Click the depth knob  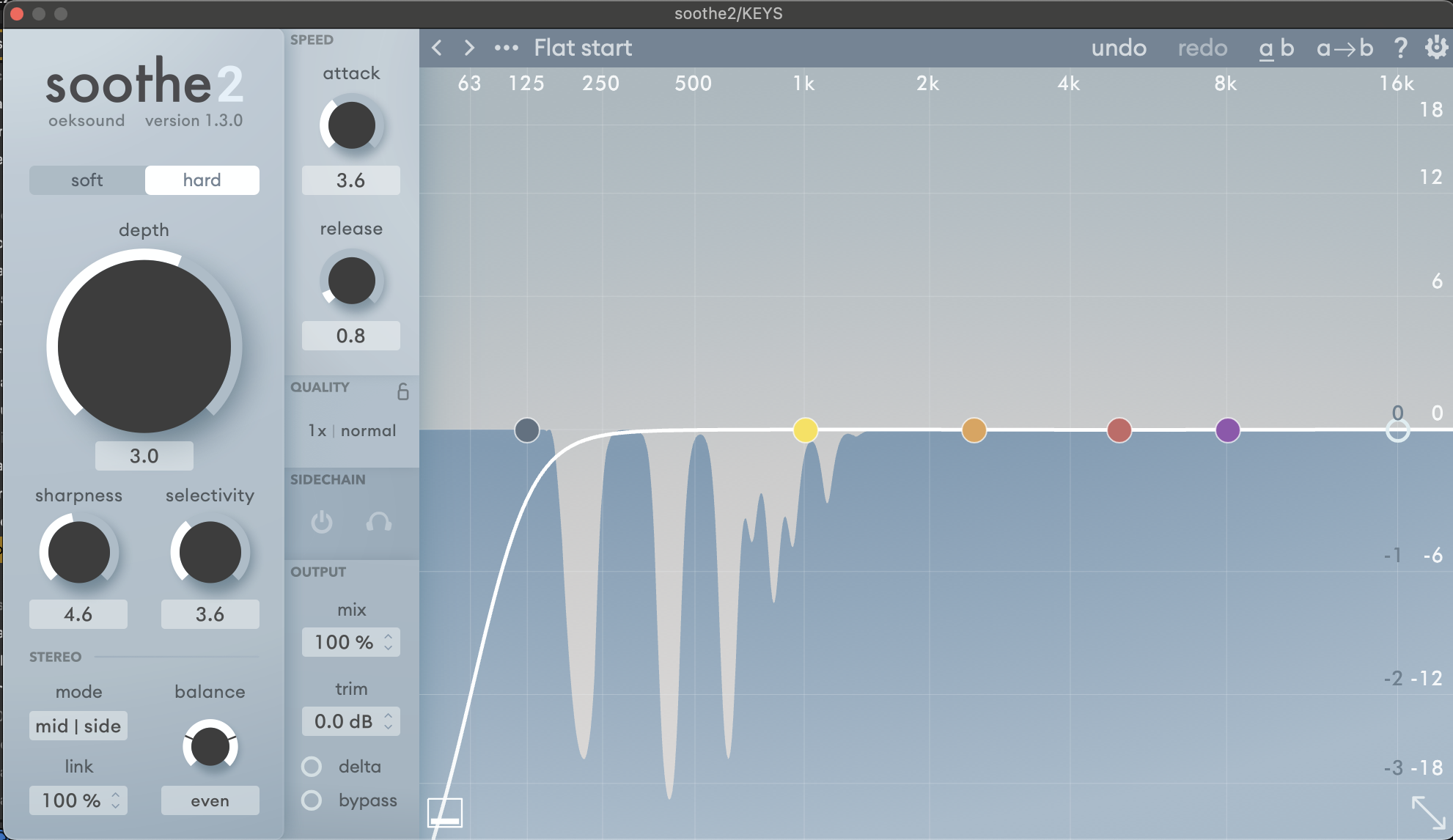[144, 346]
